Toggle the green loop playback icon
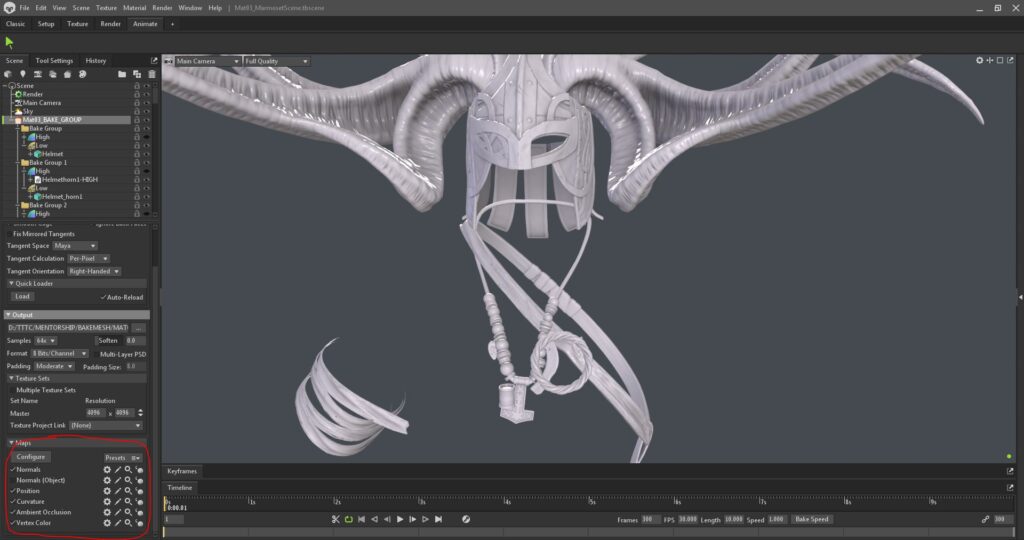 (x=348, y=519)
